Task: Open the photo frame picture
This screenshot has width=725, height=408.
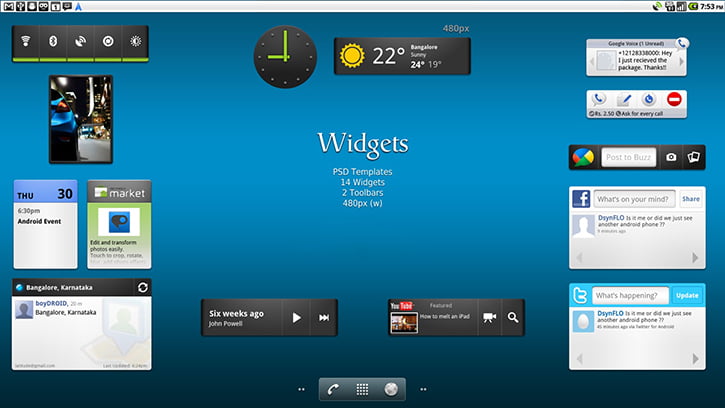Action: pyautogui.click(x=80, y=119)
